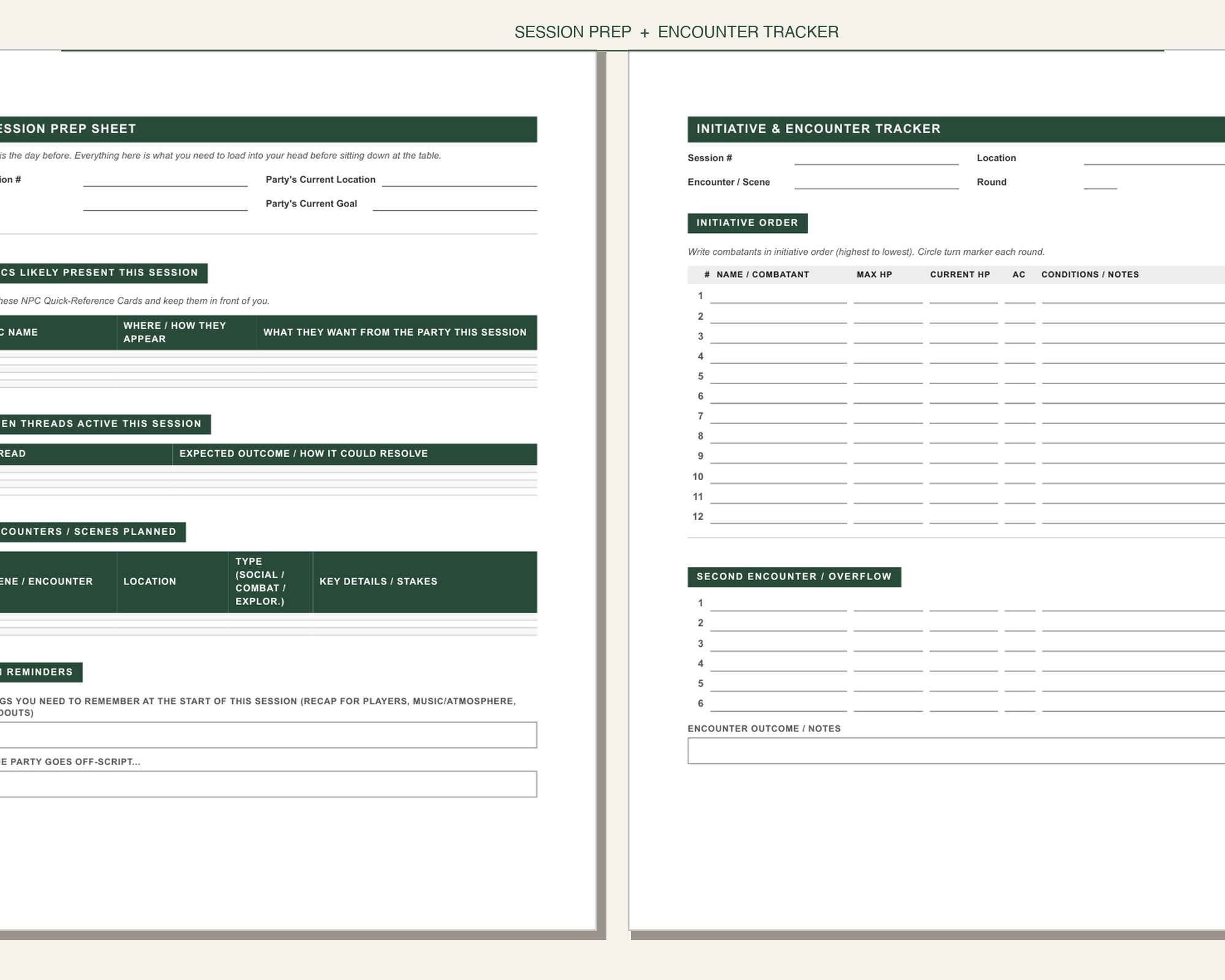
Task: Click the Current HP line of initiative row 8
Action: pos(963,437)
